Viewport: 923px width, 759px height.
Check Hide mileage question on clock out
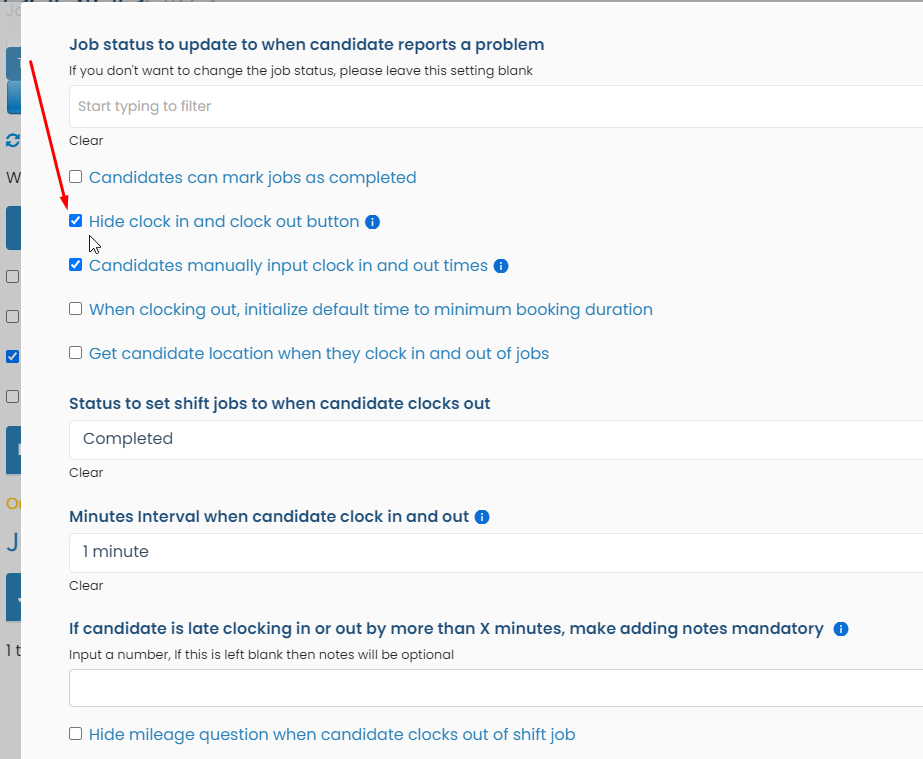75,734
